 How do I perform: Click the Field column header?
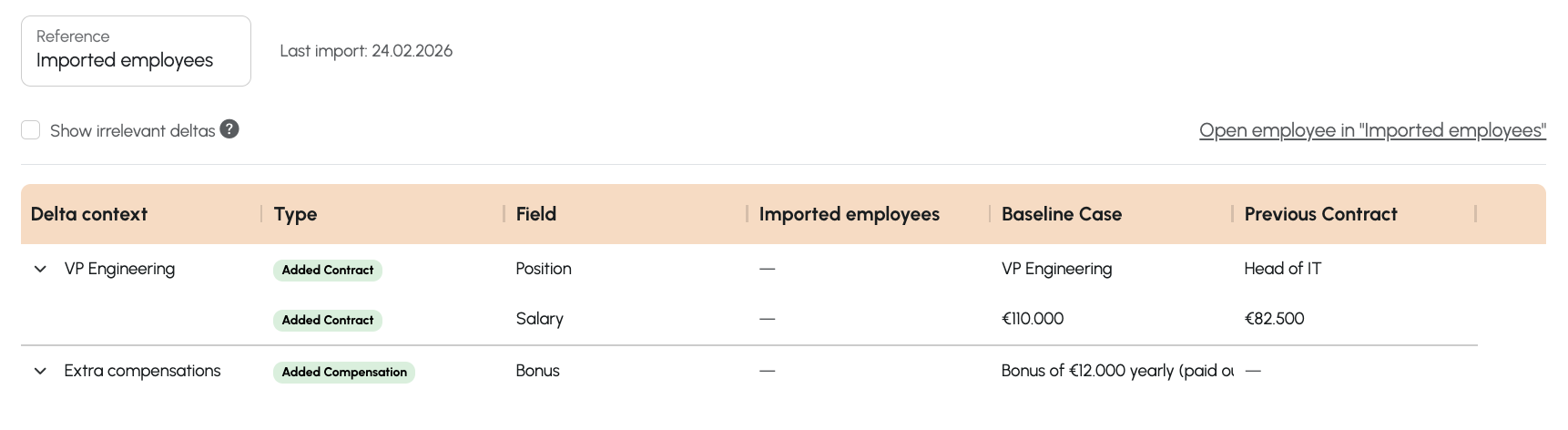535,214
